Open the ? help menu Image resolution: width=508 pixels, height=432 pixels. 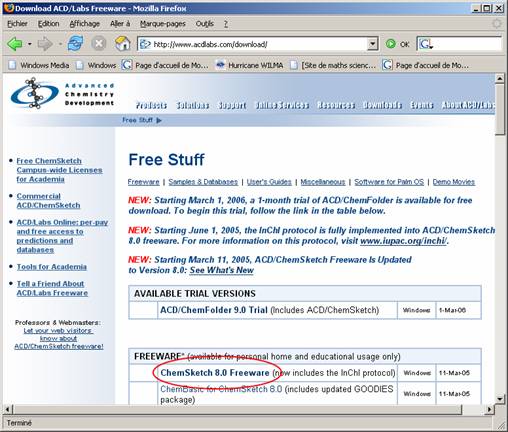(226, 24)
